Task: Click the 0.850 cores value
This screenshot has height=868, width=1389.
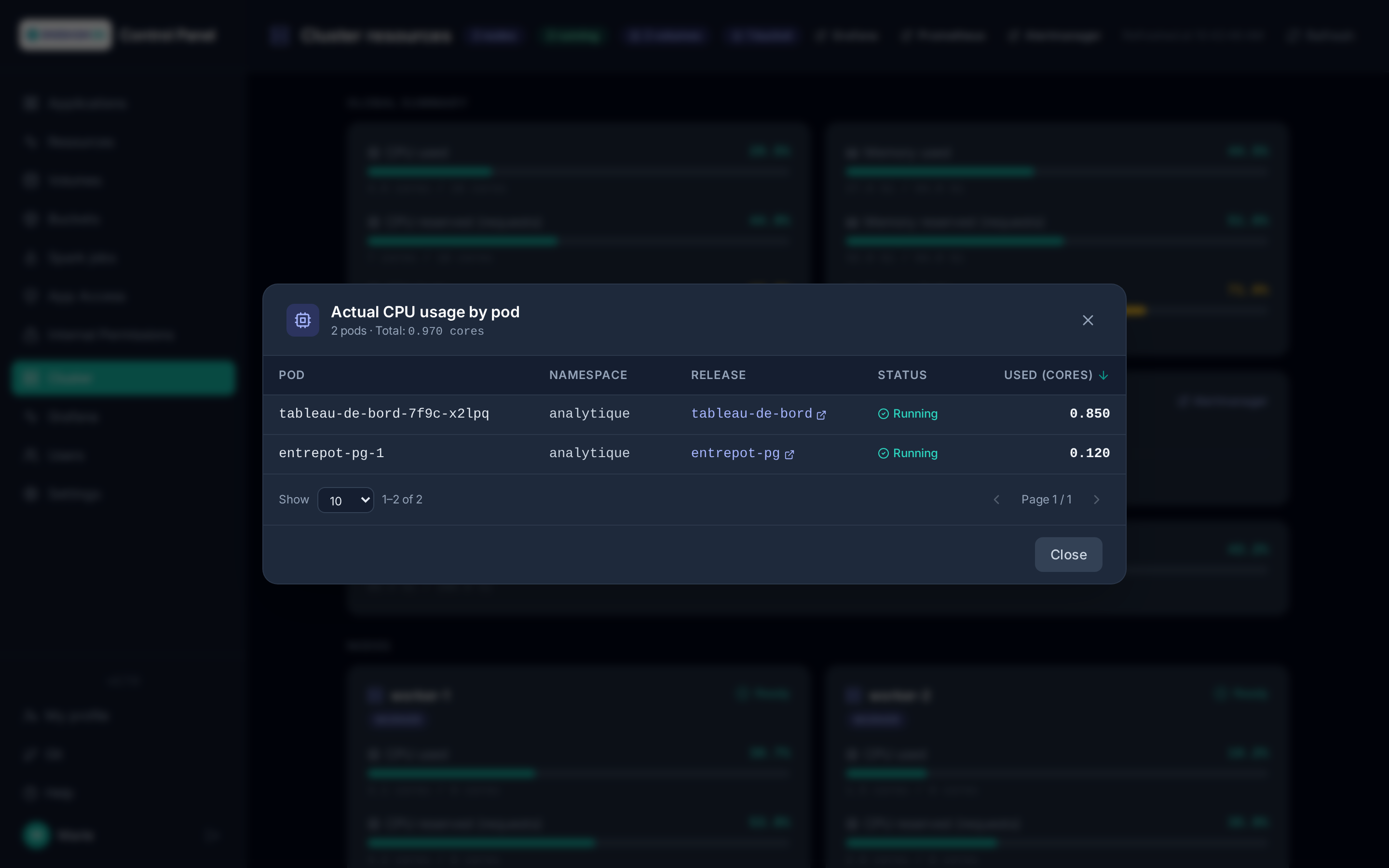Action: coord(1090,413)
